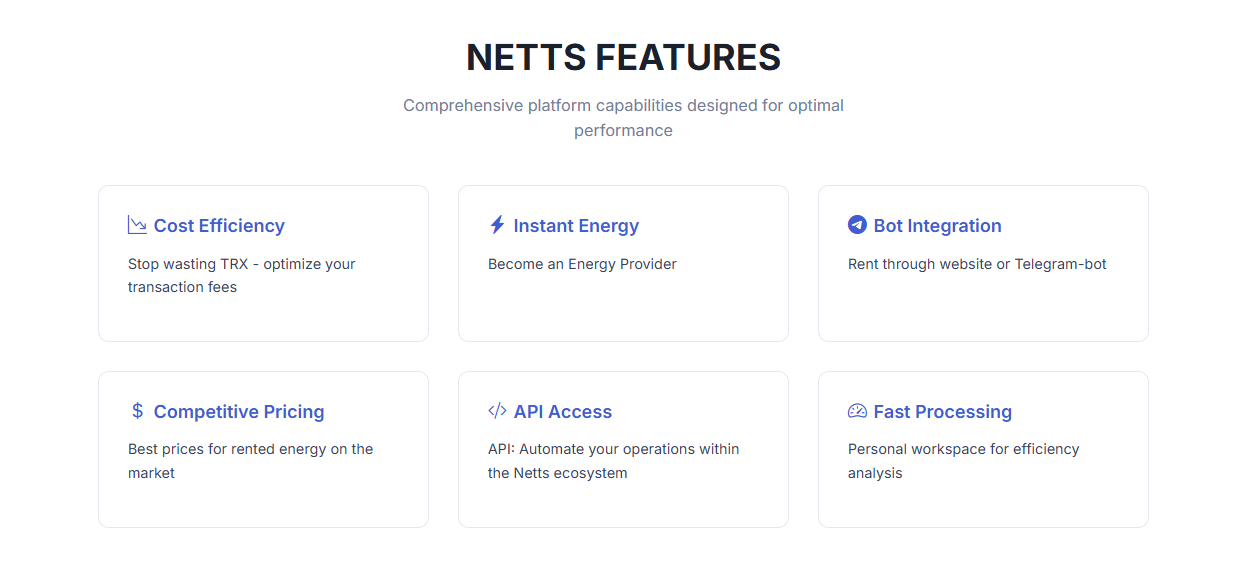1234x586 pixels.
Task: Select the Fast Processing title
Action: point(942,412)
